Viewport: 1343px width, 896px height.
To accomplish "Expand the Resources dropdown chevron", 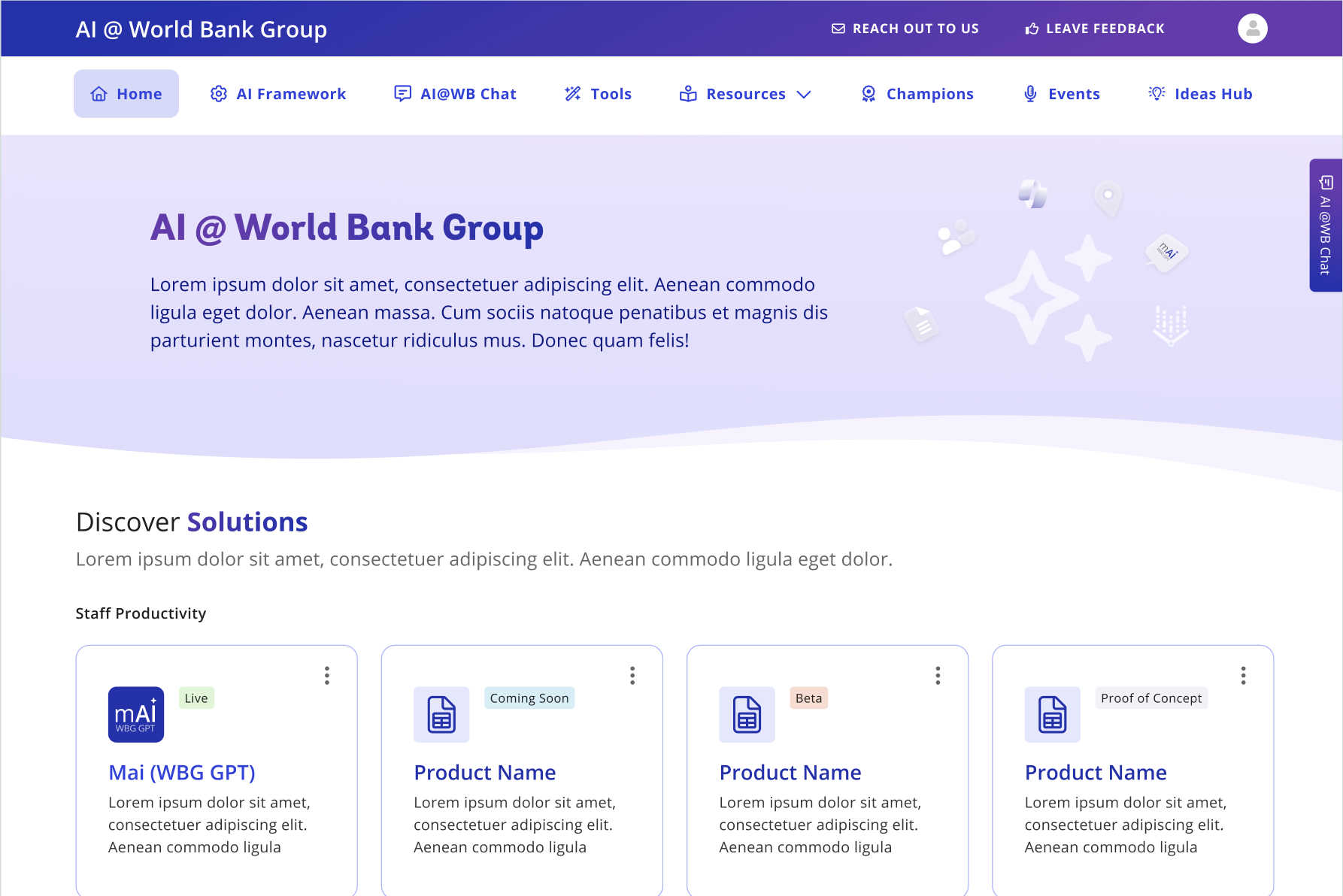I will click(804, 95).
